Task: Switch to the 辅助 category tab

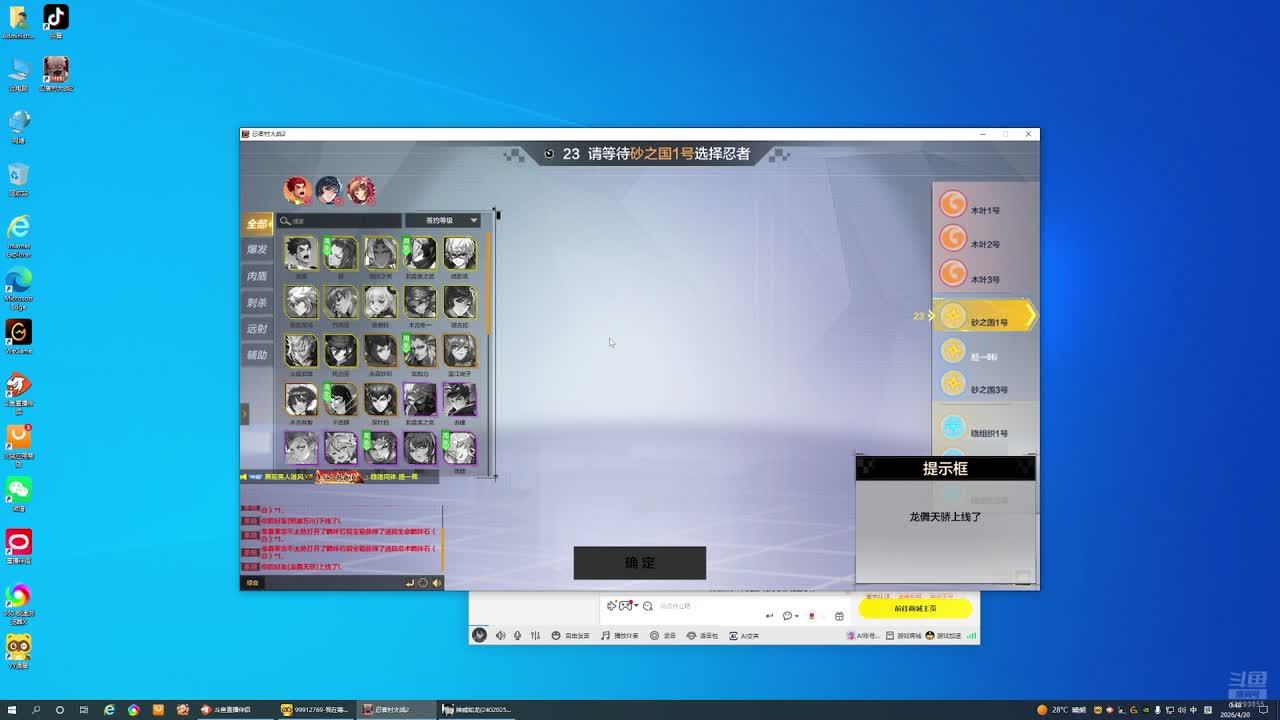Action: pyautogui.click(x=257, y=355)
